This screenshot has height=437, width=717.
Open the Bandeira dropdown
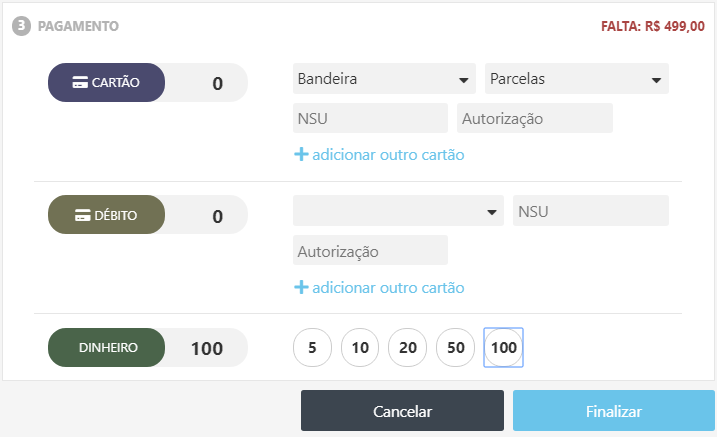[384, 79]
